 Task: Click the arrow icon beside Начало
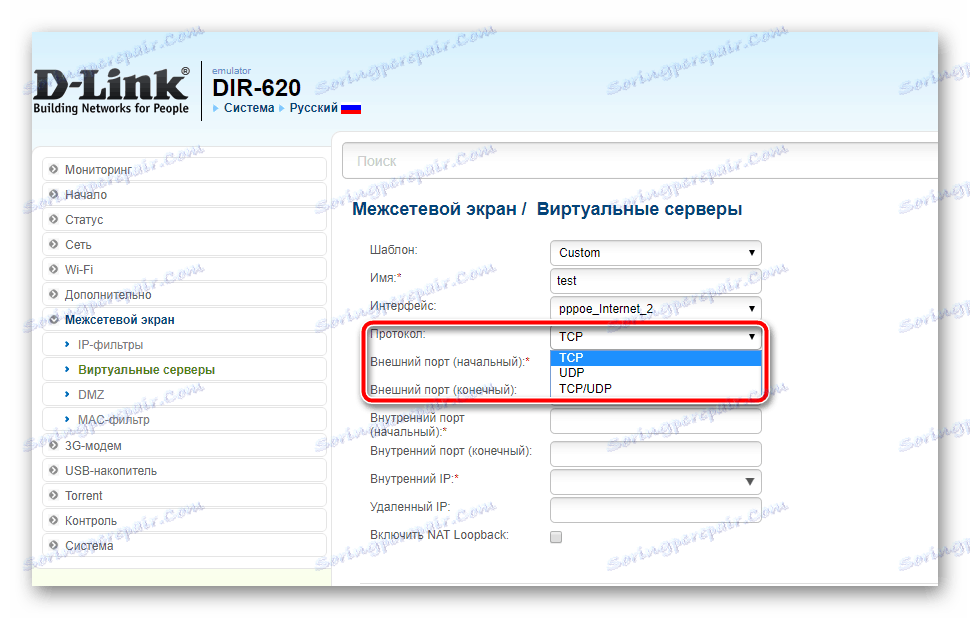51,194
